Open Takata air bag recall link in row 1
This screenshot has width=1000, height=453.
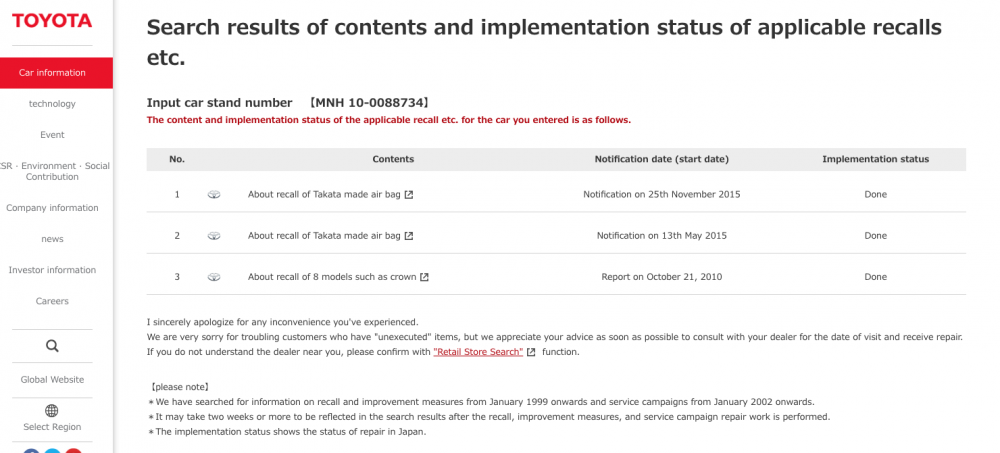(x=324, y=195)
